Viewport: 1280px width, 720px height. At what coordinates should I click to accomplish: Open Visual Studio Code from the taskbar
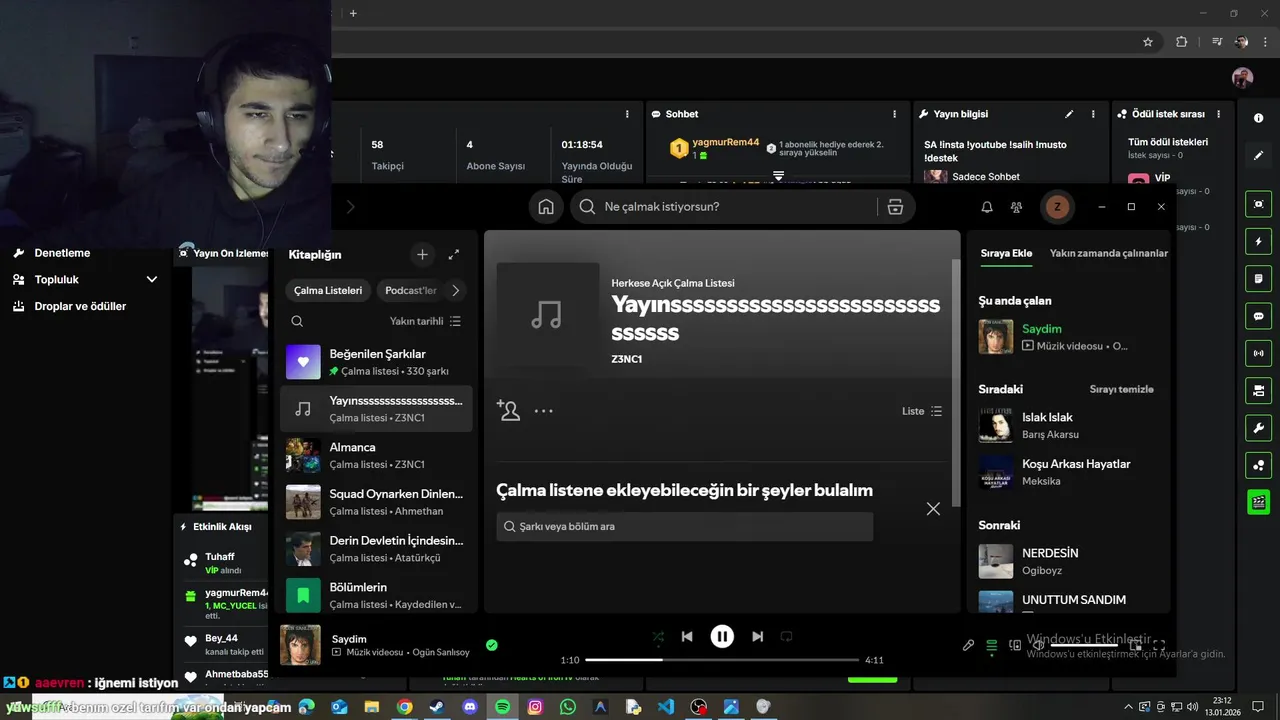click(x=666, y=706)
